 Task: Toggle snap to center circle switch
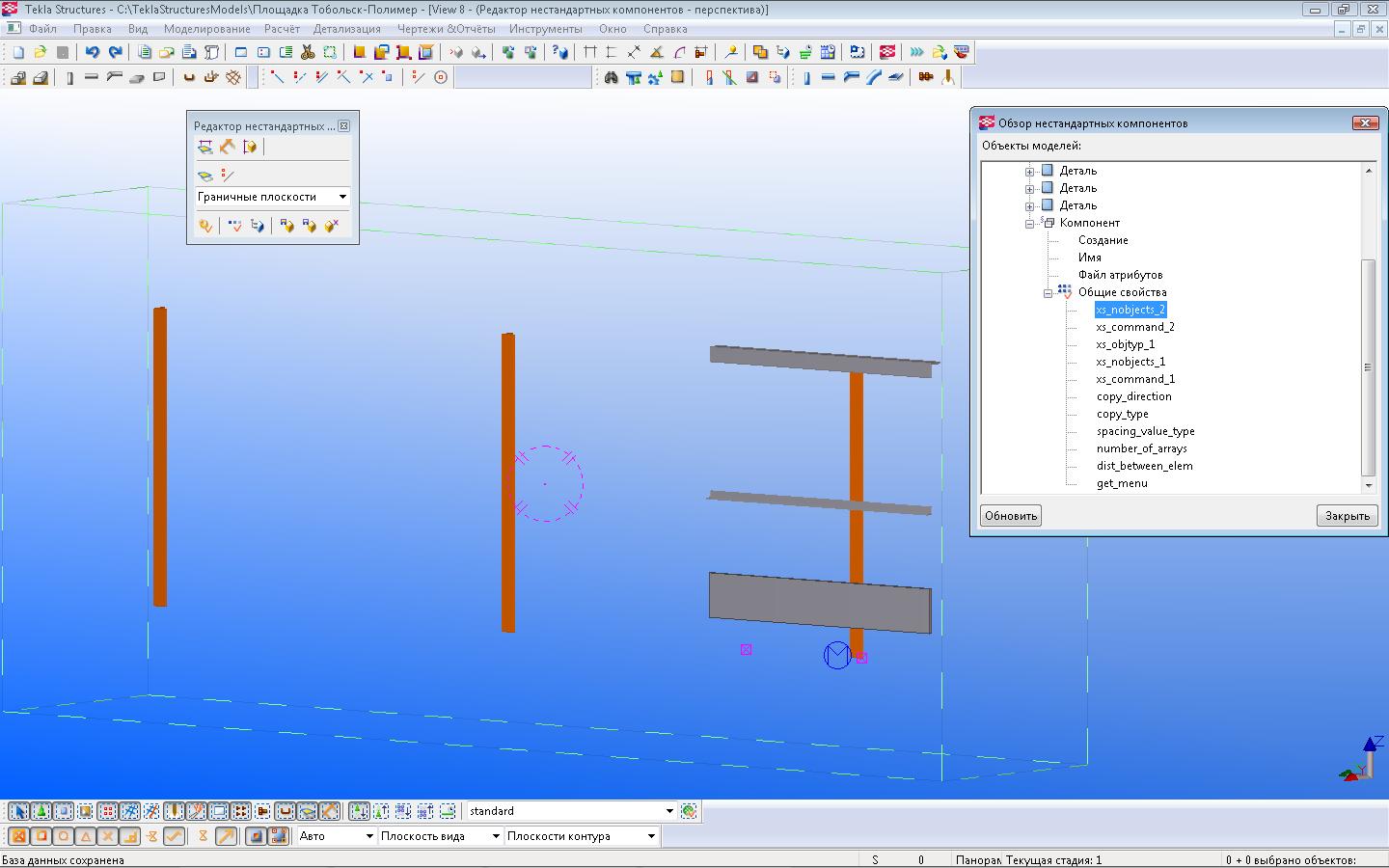(x=64, y=836)
